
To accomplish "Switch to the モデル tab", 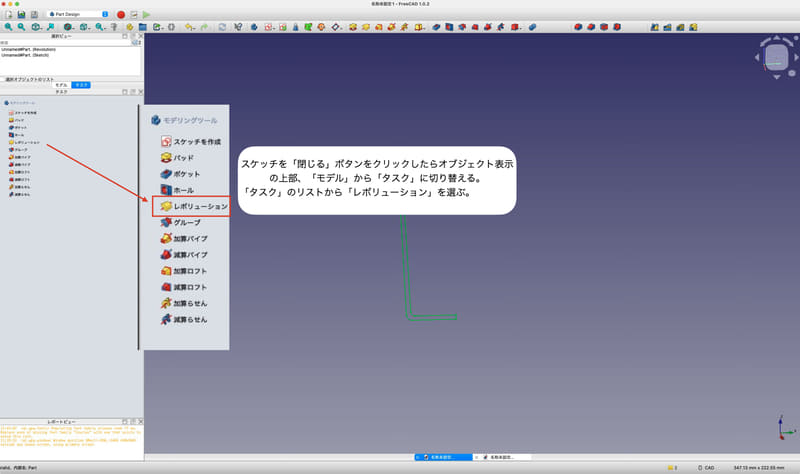I will (x=61, y=85).
